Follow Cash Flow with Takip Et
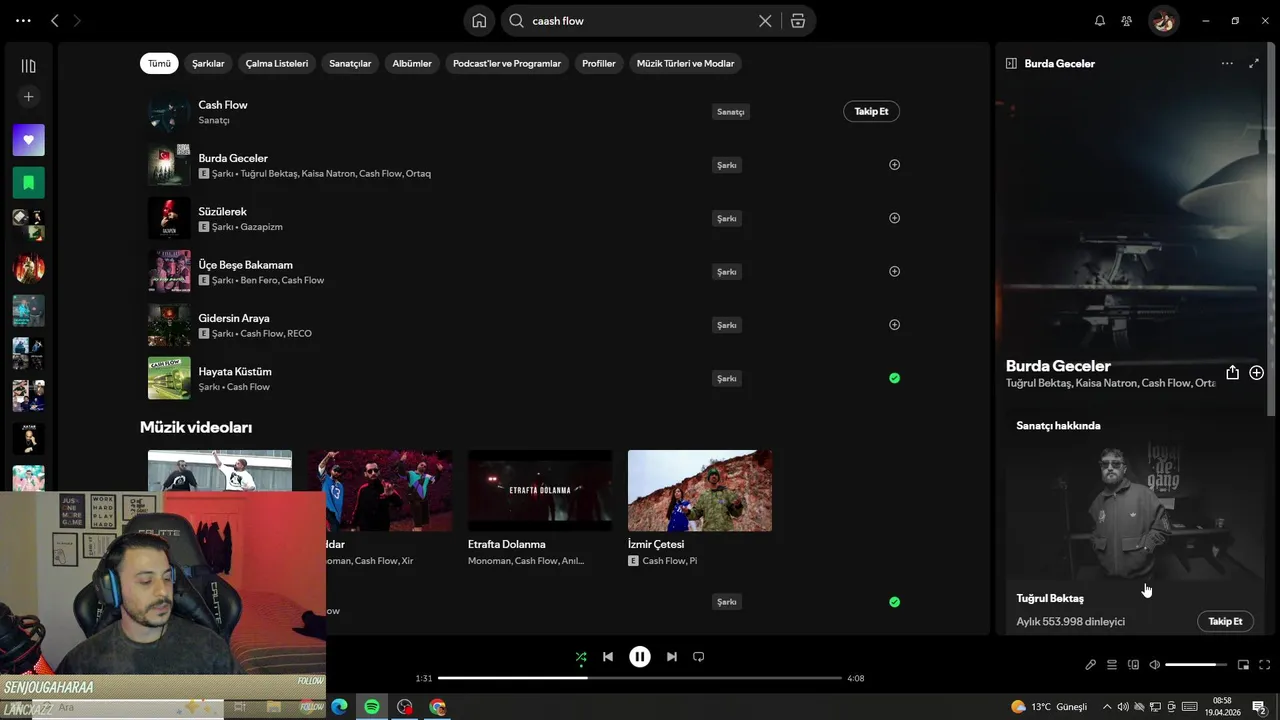 click(871, 111)
